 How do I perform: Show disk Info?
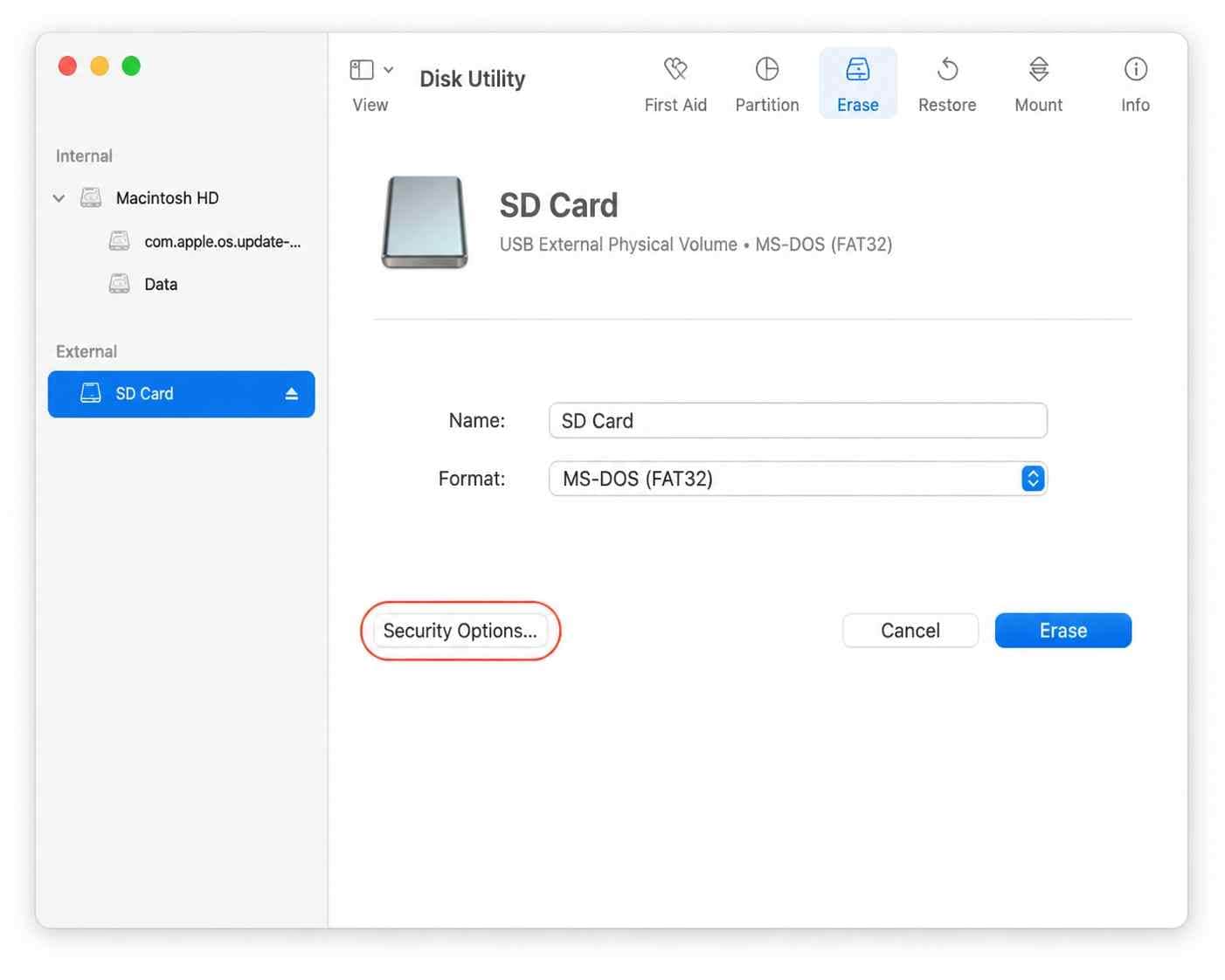coord(1135,84)
